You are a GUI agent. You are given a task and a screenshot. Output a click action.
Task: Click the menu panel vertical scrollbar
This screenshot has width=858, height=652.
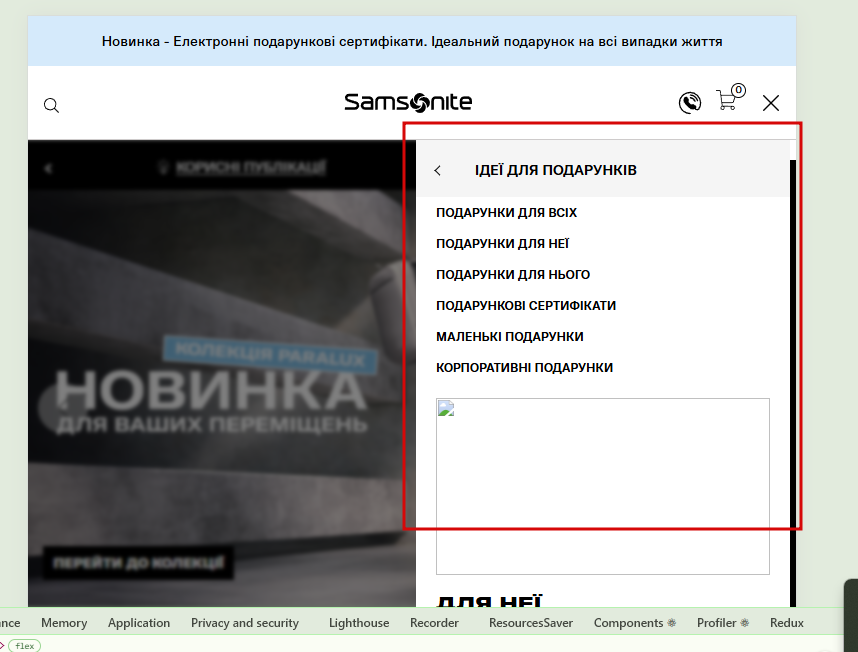[x=793, y=383]
